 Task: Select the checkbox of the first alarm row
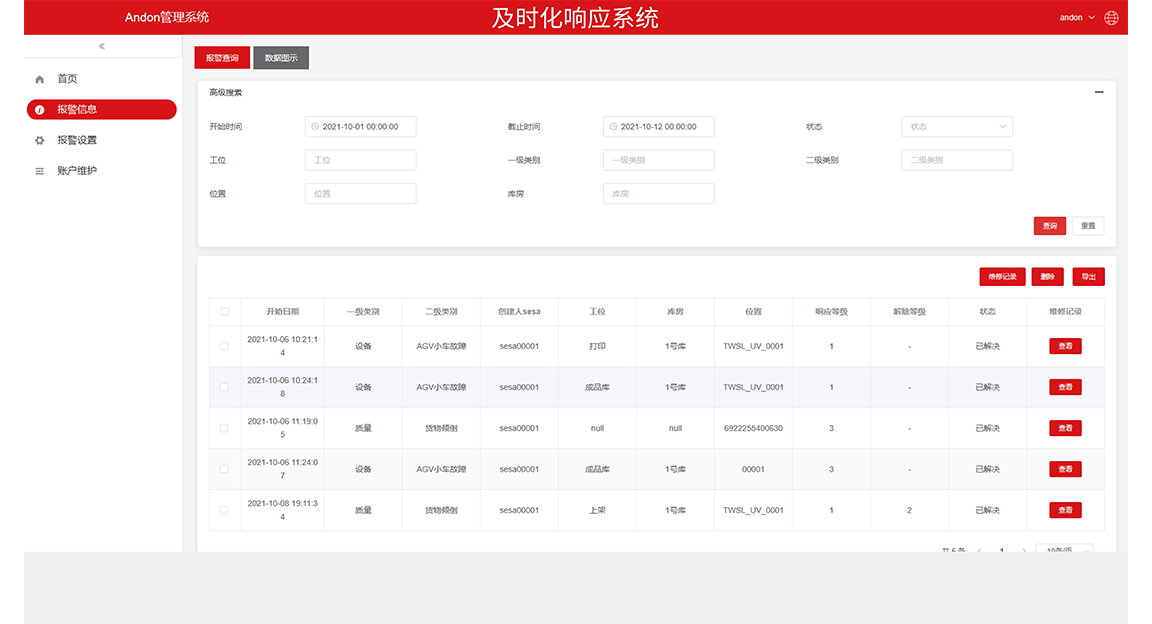coord(225,345)
